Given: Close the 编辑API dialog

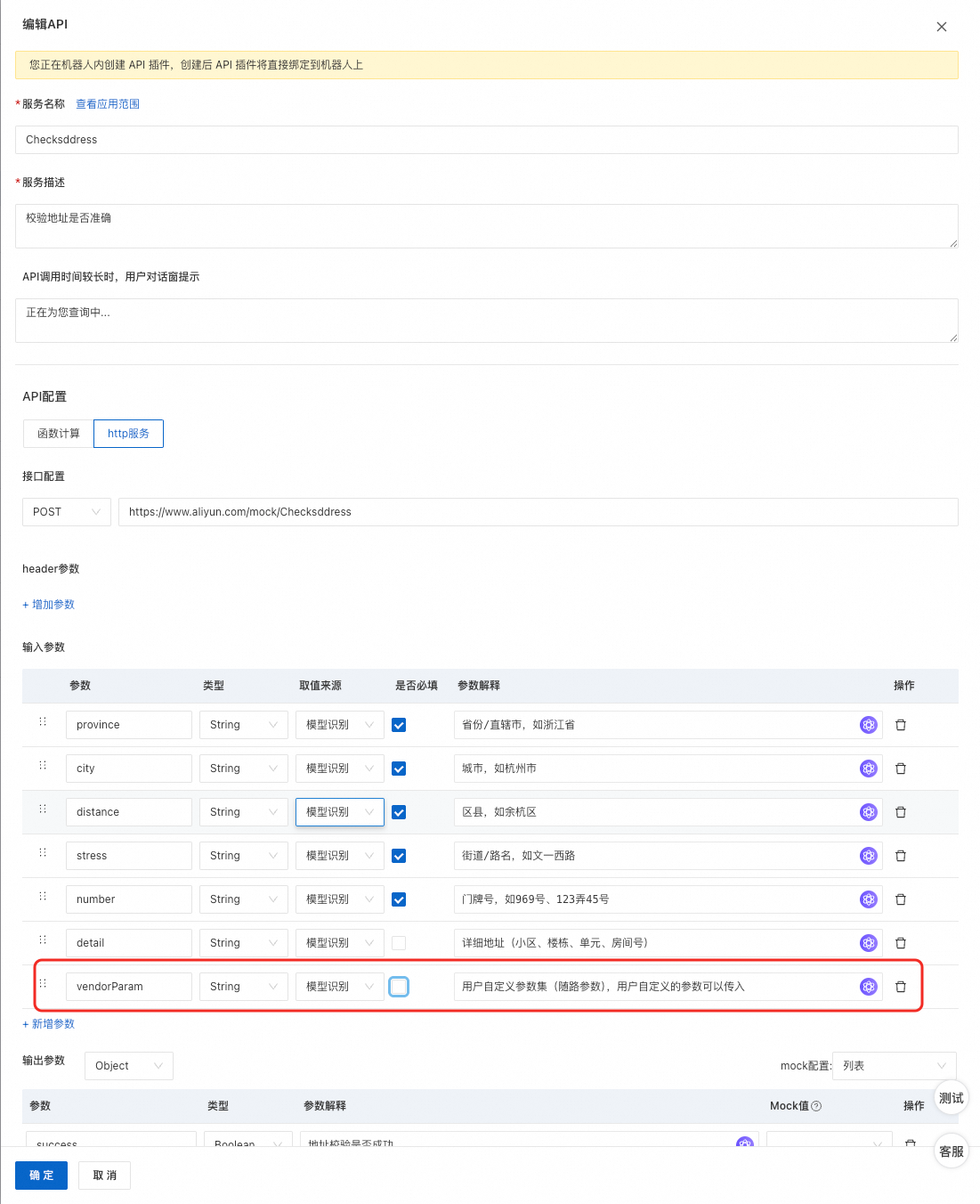Looking at the screenshot, I should (942, 27).
